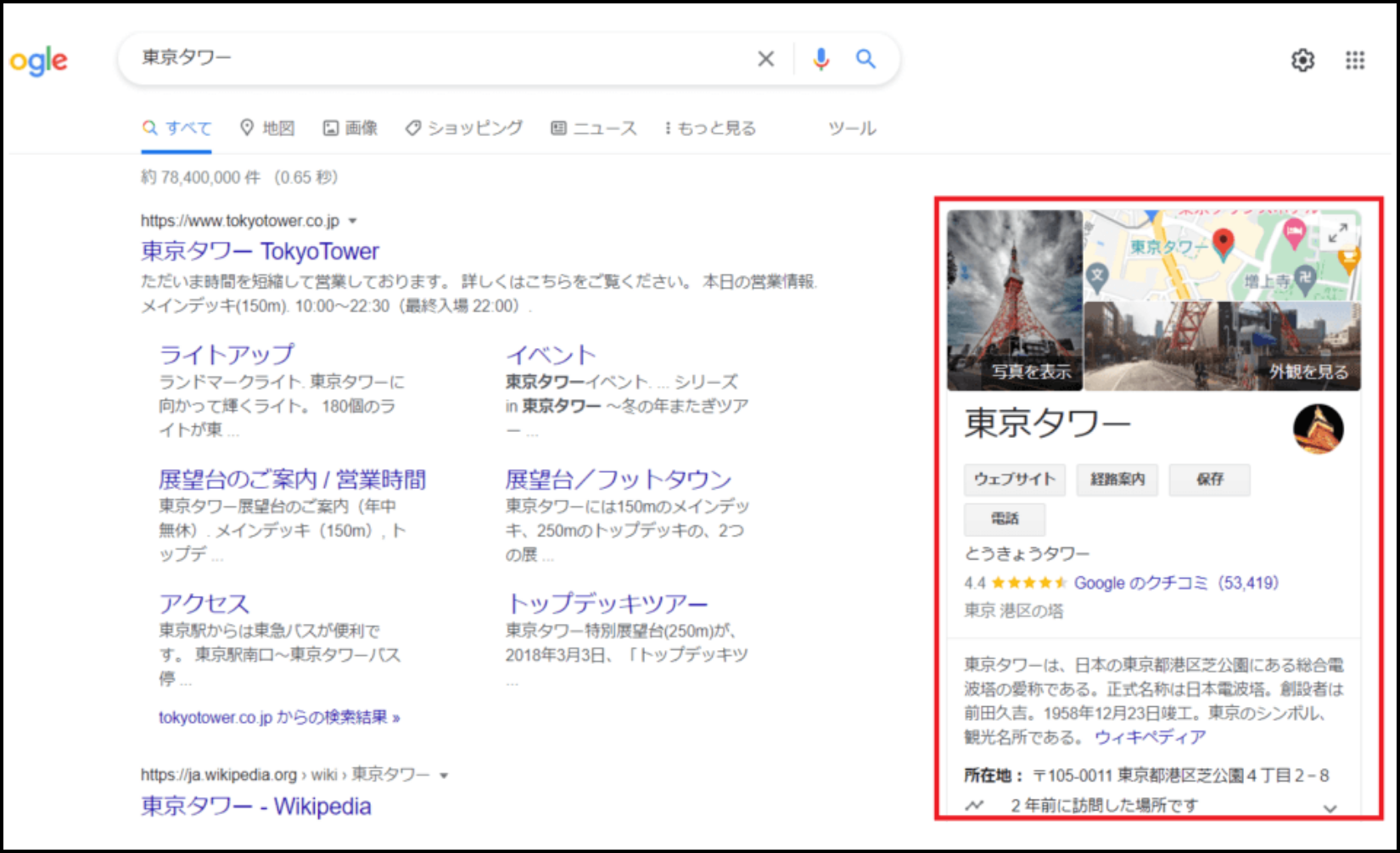Click the 電話 button

(1005, 519)
